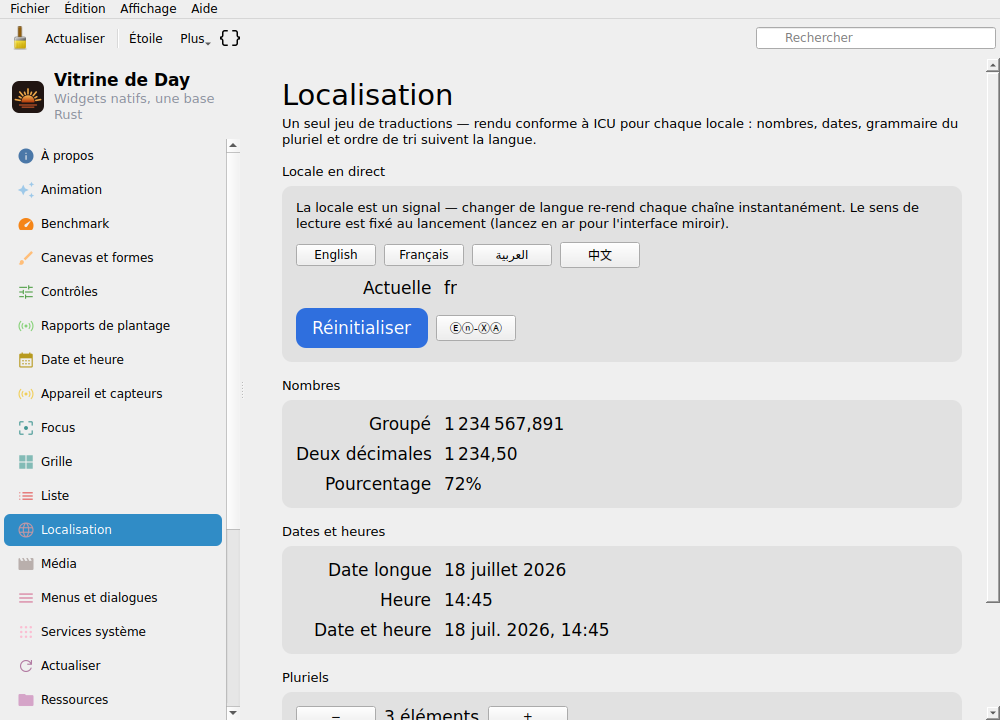Open the Édition menu
Image resolution: width=1000 pixels, height=720 pixels.
pos(85,9)
